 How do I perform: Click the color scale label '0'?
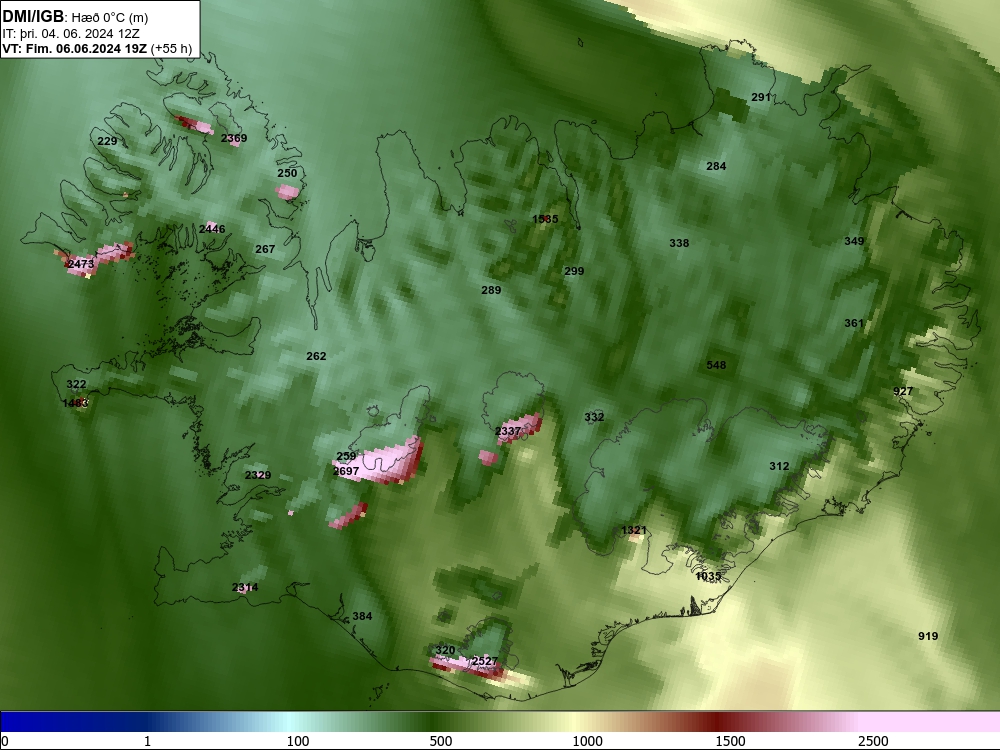[x=6, y=741]
